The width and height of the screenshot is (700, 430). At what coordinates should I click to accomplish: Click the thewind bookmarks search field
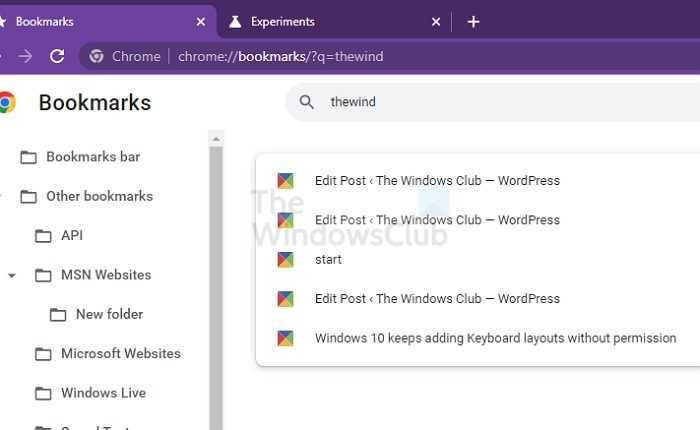[491, 102]
